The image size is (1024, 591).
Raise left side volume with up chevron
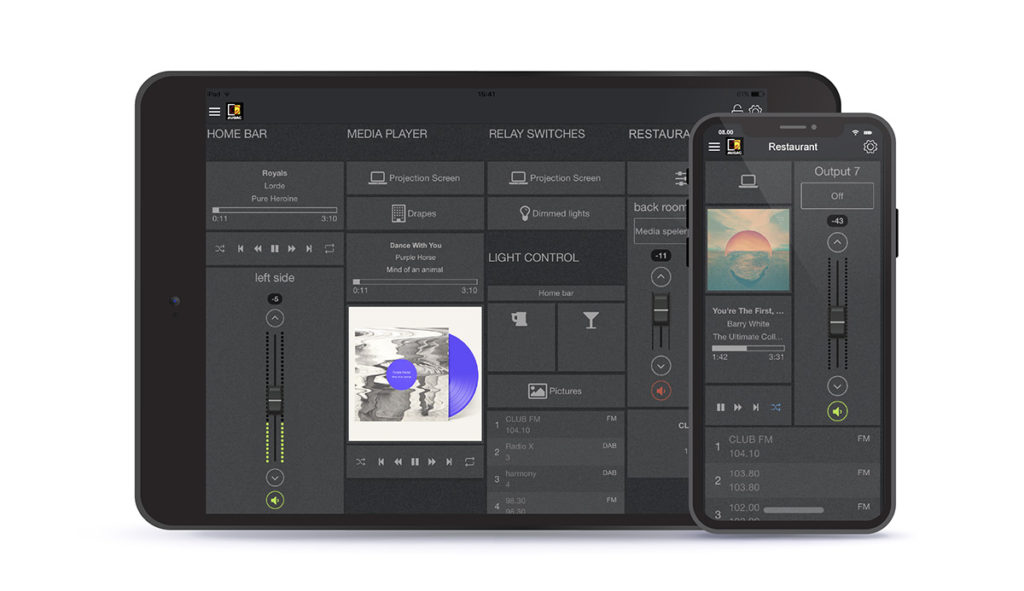tap(275, 318)
